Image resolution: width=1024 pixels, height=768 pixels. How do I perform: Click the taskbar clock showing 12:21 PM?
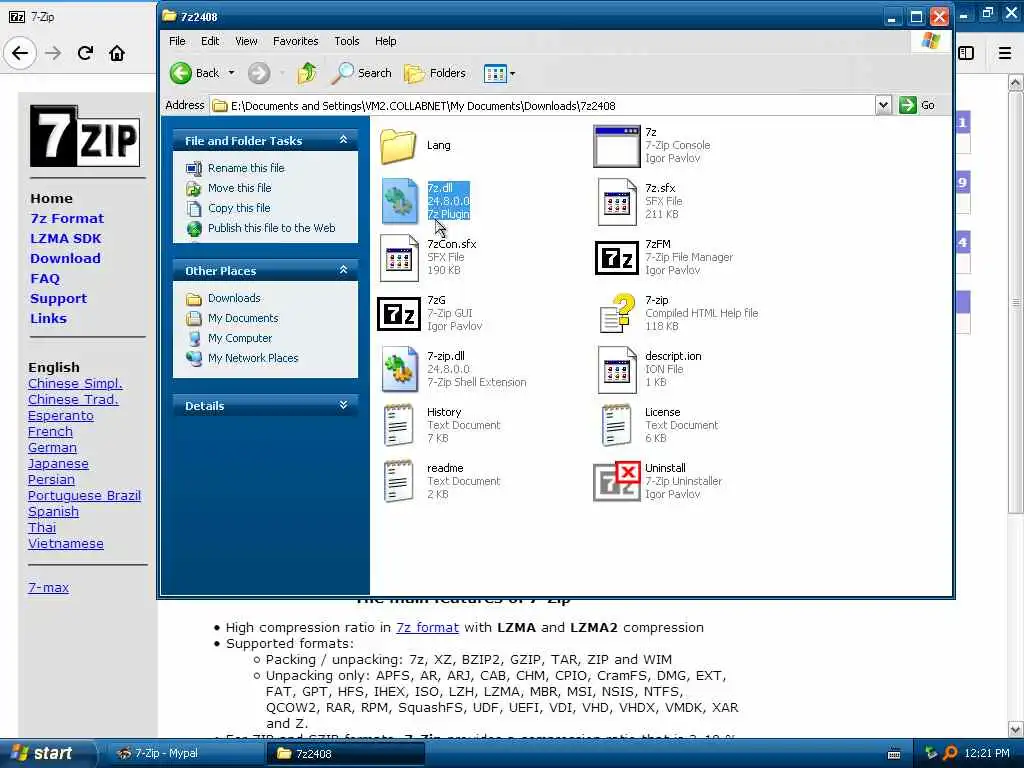(986, 754)
